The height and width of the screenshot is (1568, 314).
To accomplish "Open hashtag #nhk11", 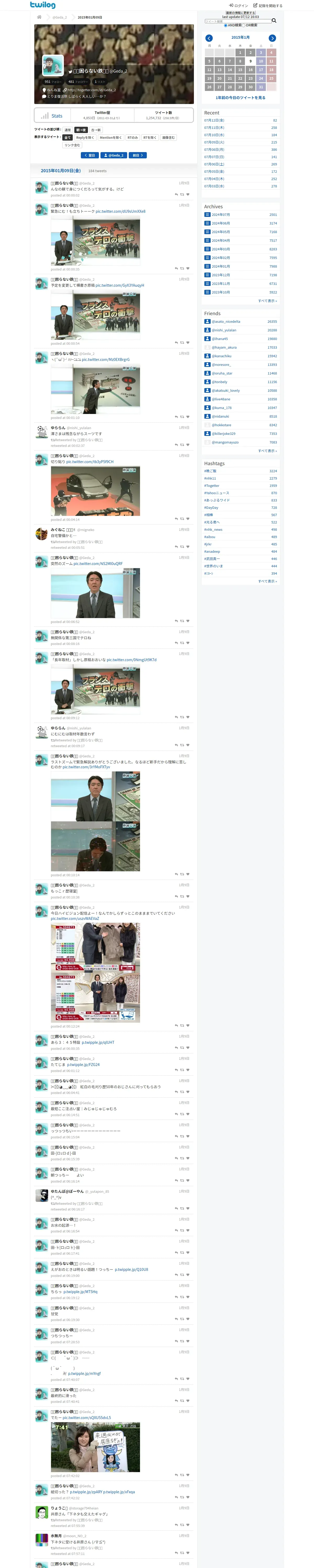I will 210,479.
